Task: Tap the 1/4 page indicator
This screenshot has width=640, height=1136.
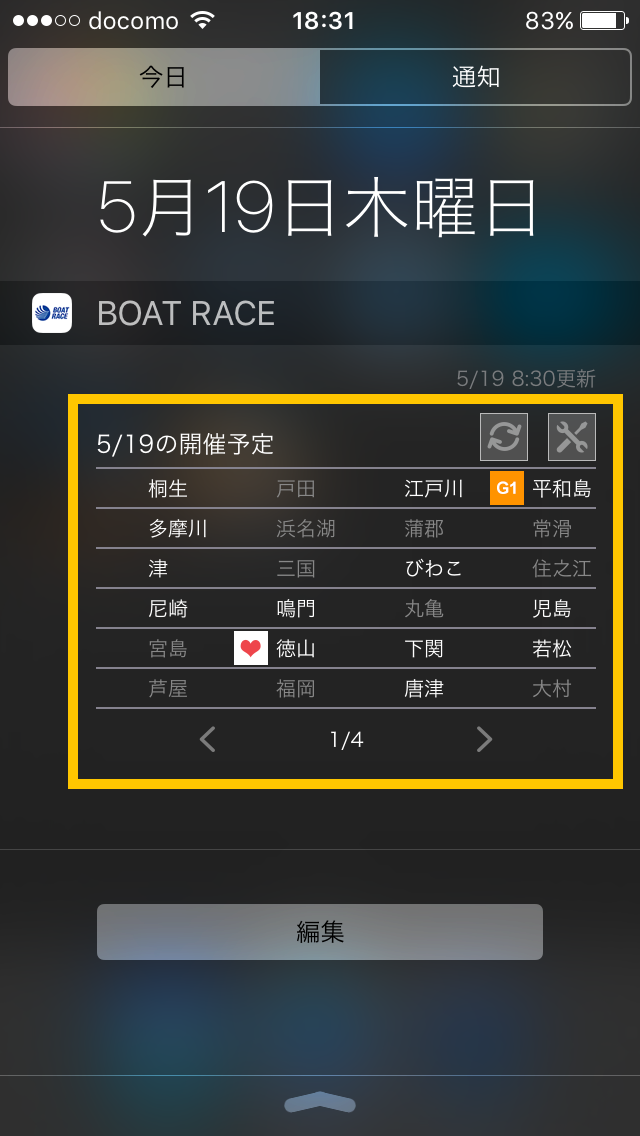Action: click(346, 740)
